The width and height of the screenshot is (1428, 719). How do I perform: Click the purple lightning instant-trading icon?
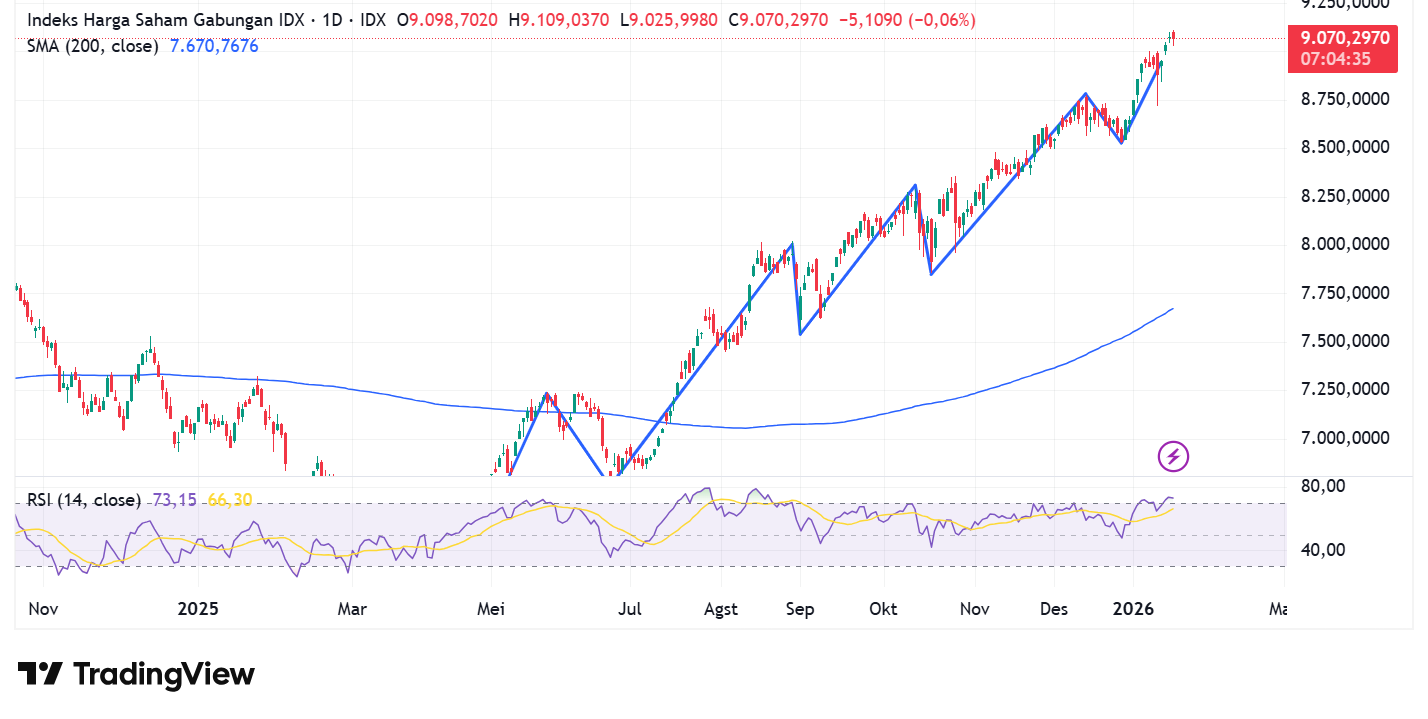(1171, 458)
